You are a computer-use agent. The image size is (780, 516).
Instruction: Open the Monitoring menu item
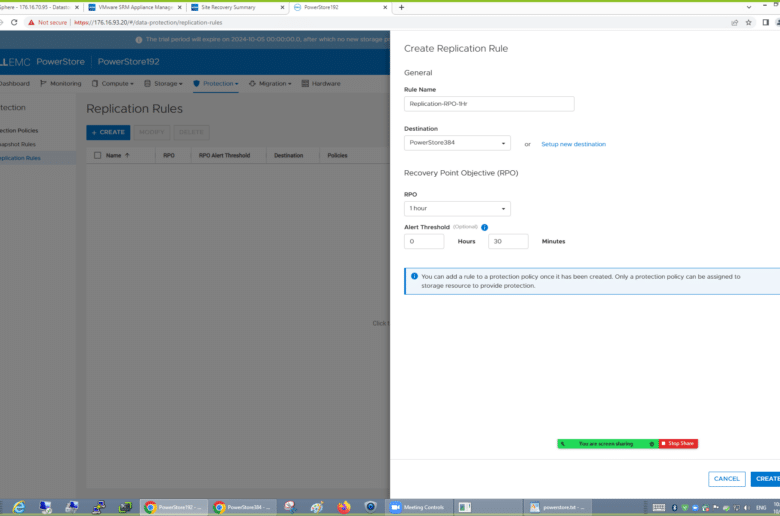(61, 84)
